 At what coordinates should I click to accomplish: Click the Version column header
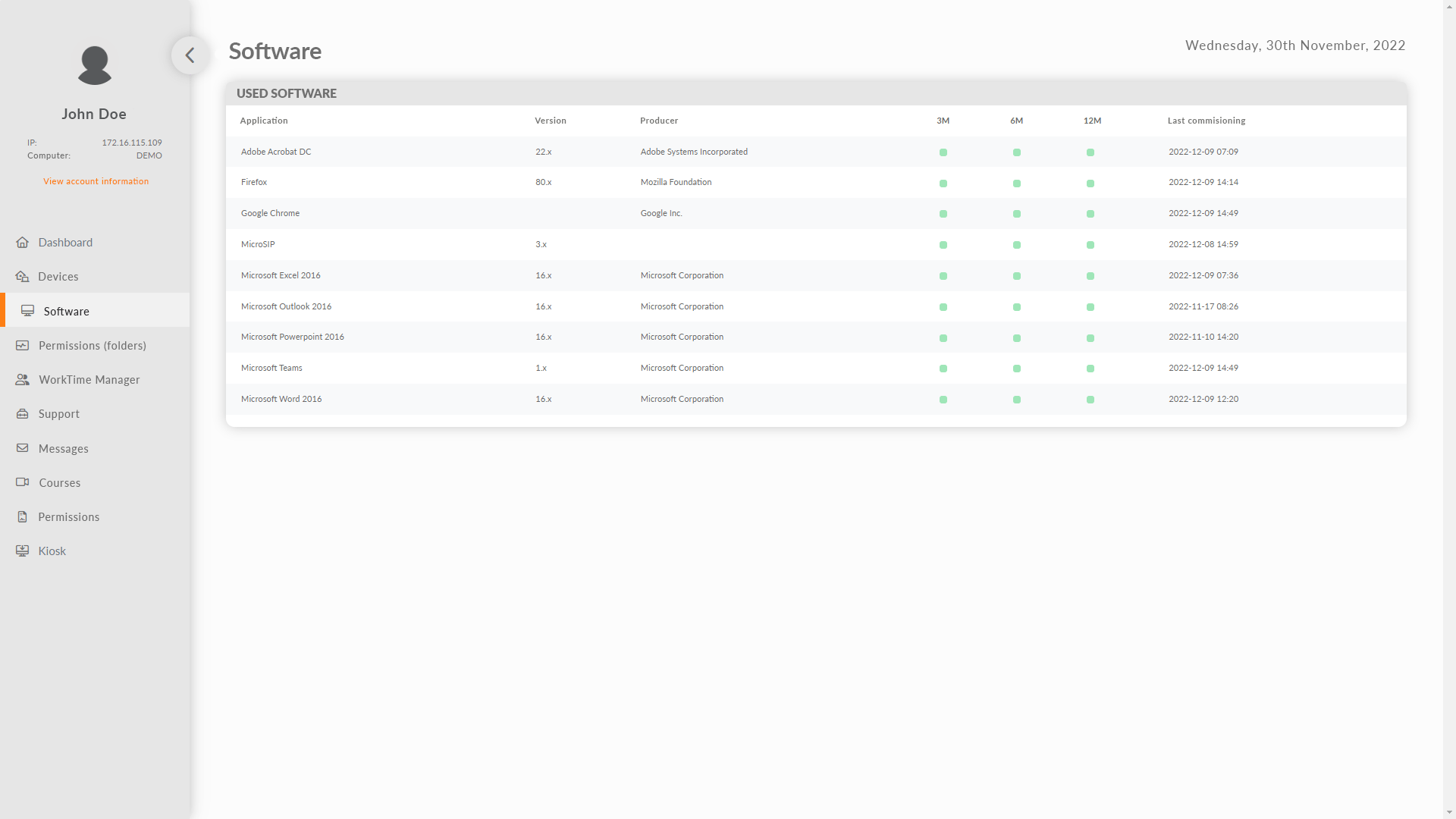[x=551, y=121]
